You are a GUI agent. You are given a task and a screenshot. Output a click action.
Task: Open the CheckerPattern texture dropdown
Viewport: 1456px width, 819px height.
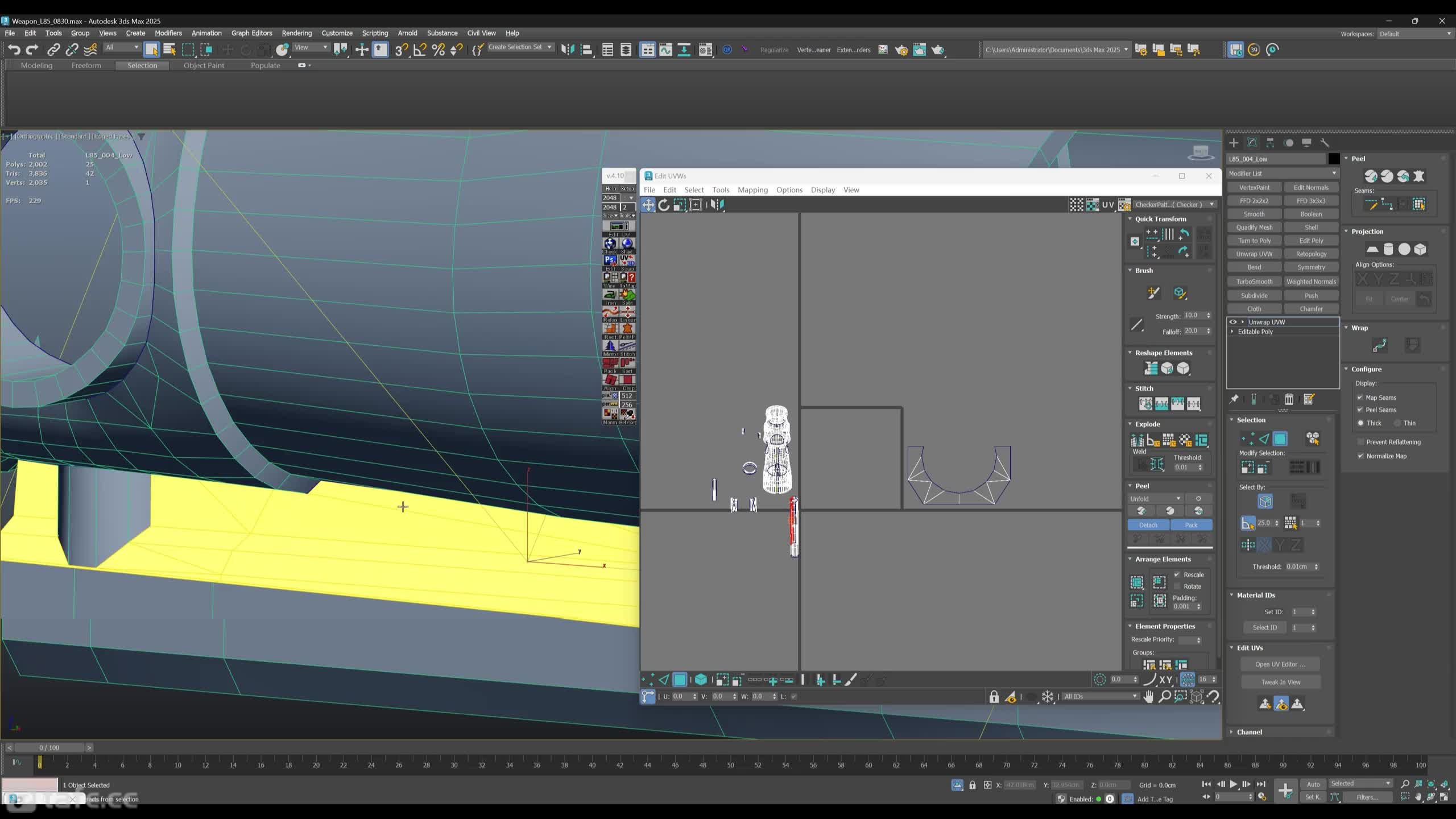[1174, 205]
